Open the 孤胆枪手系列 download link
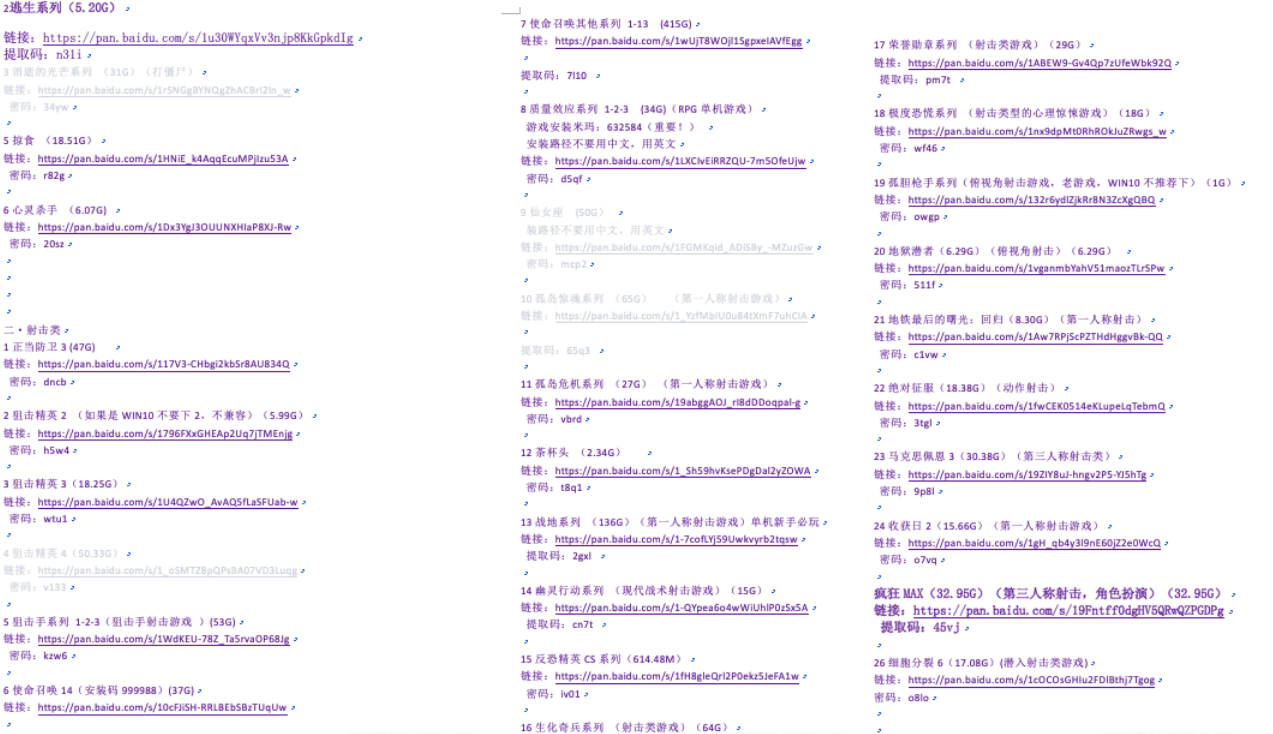This screenshot has width=1273, height=734. pos(1031,200)
